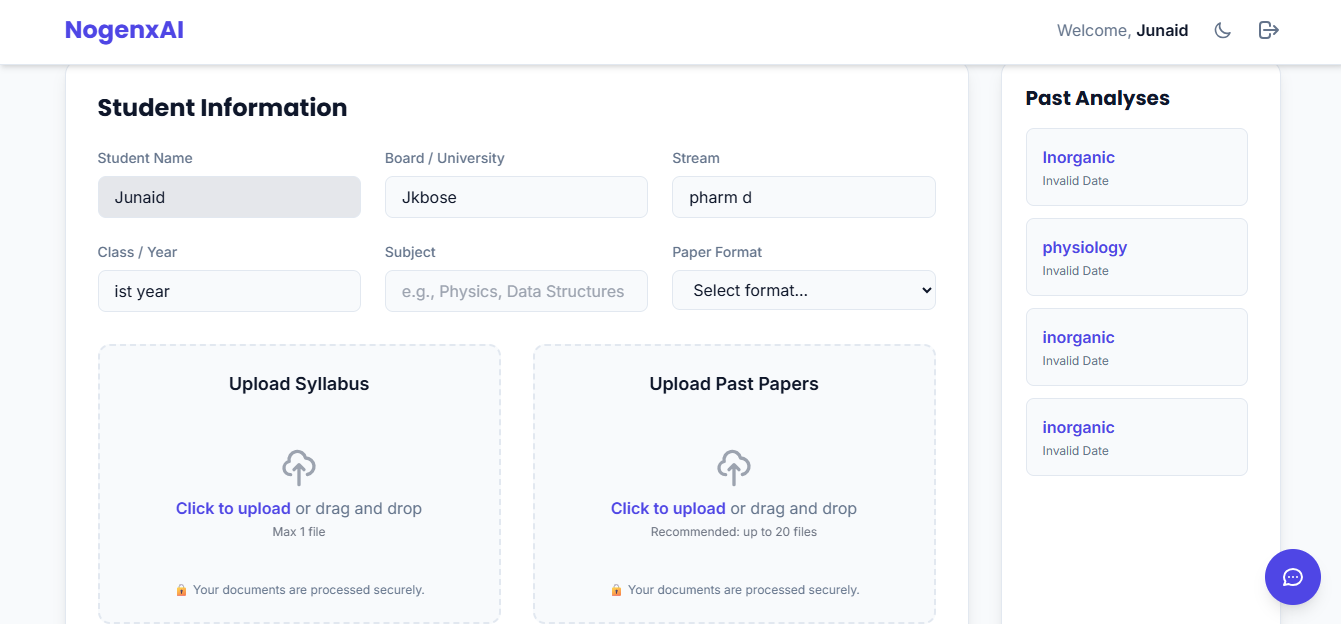The height and width of the screenshot is (624, 1341).
Task: Click 'Click to upload' under Upload Syllabus
Action: click(x=233, y=508)
